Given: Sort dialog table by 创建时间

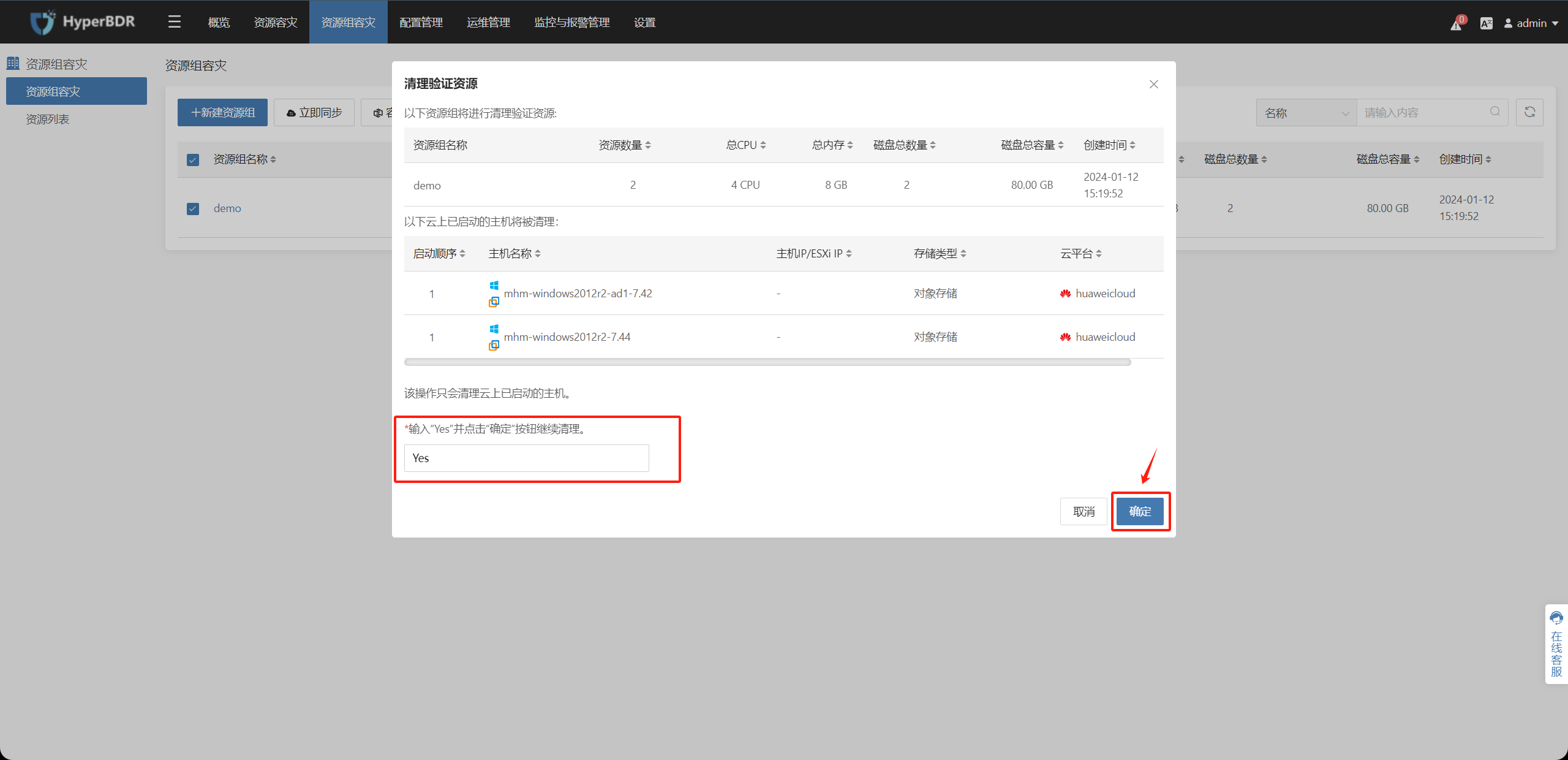Looking at the screenshot, I should 1133,145.
